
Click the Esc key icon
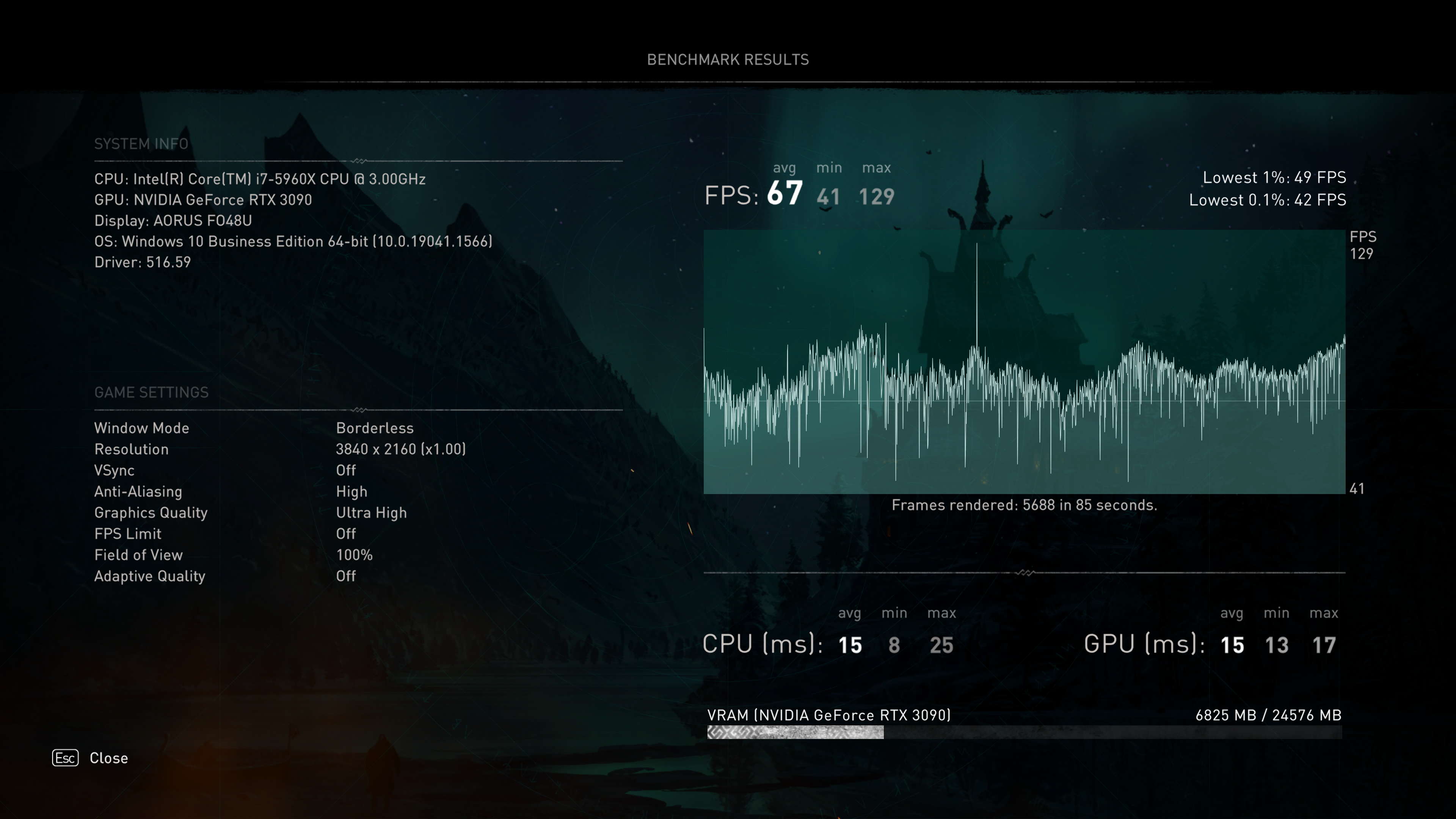click(x=65, y=758)
